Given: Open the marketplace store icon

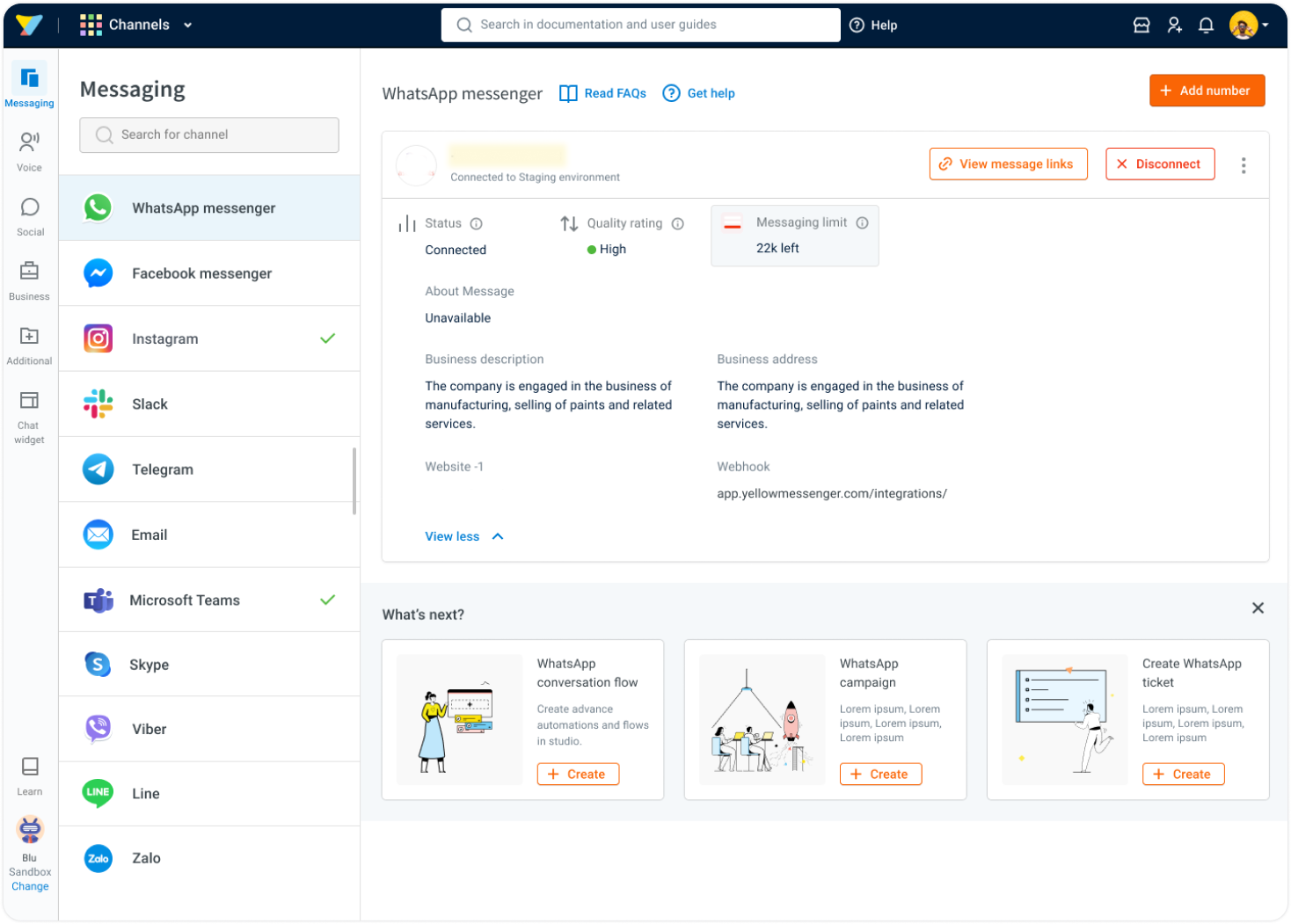Looking at the screenshot, I should coord(1141,25).
